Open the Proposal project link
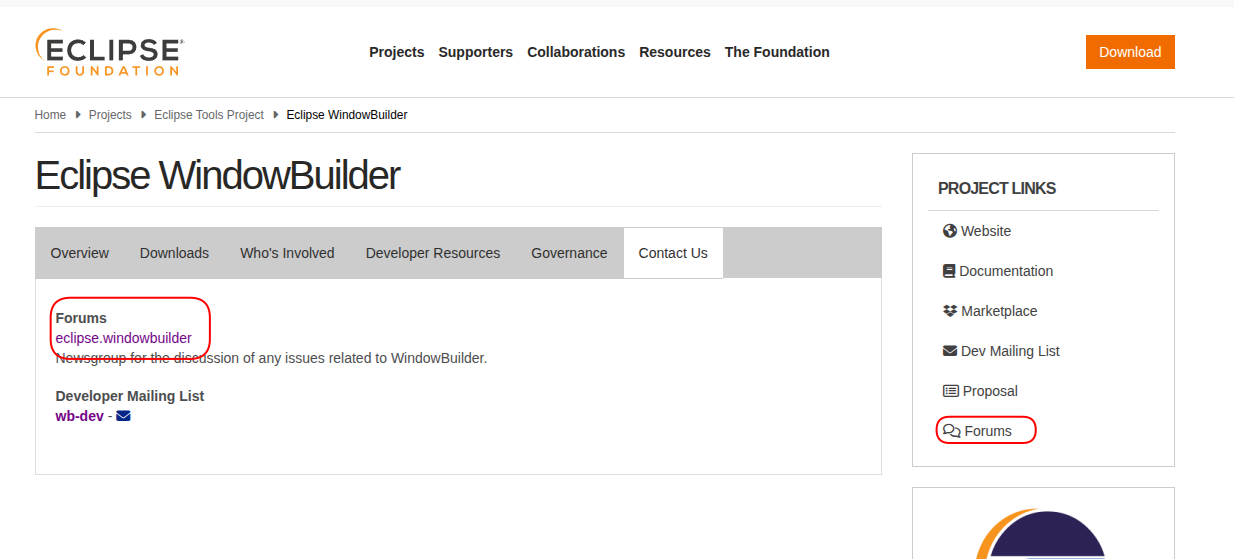Viewport: 1234px width, 559px height. point(990,391)
